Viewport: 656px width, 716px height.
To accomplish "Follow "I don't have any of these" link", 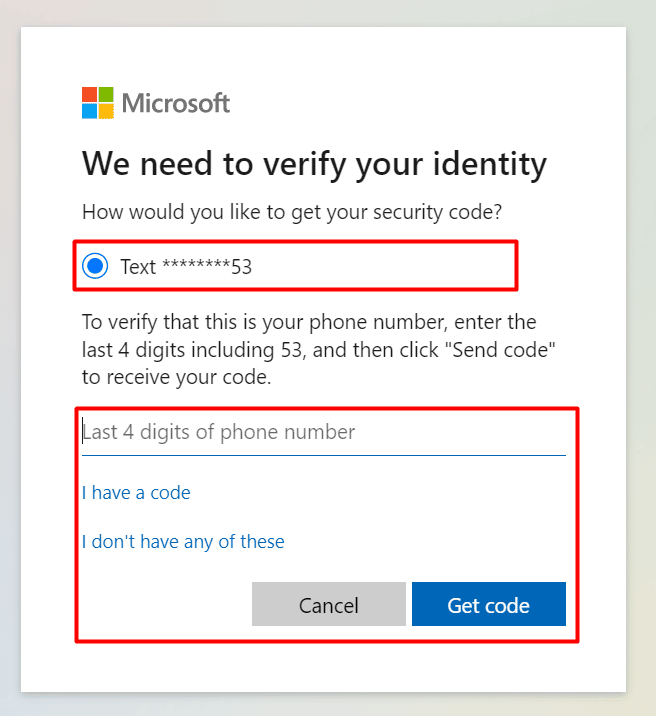I will (183, 542).
